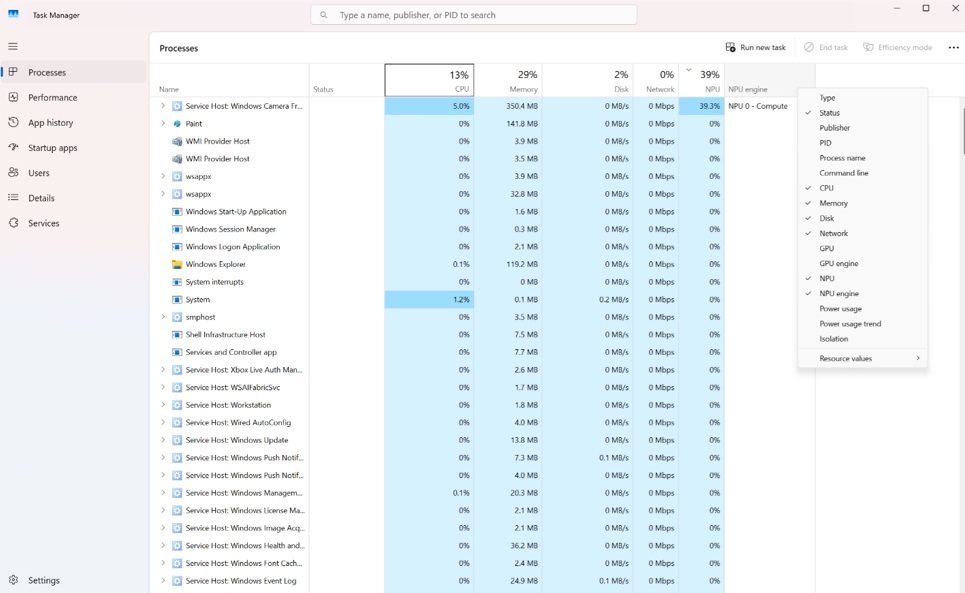Viewport: 965px width, 593px height.
Task: Click the Processes sidebar icon
Action: [x=13, y=72]
